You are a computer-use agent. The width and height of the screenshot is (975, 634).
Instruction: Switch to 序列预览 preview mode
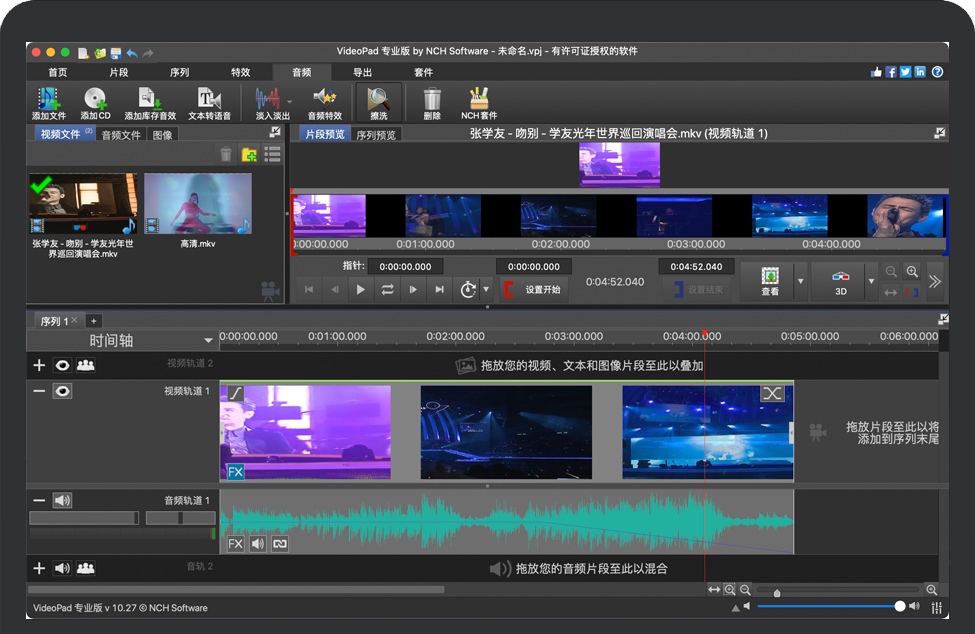(376, 133)
